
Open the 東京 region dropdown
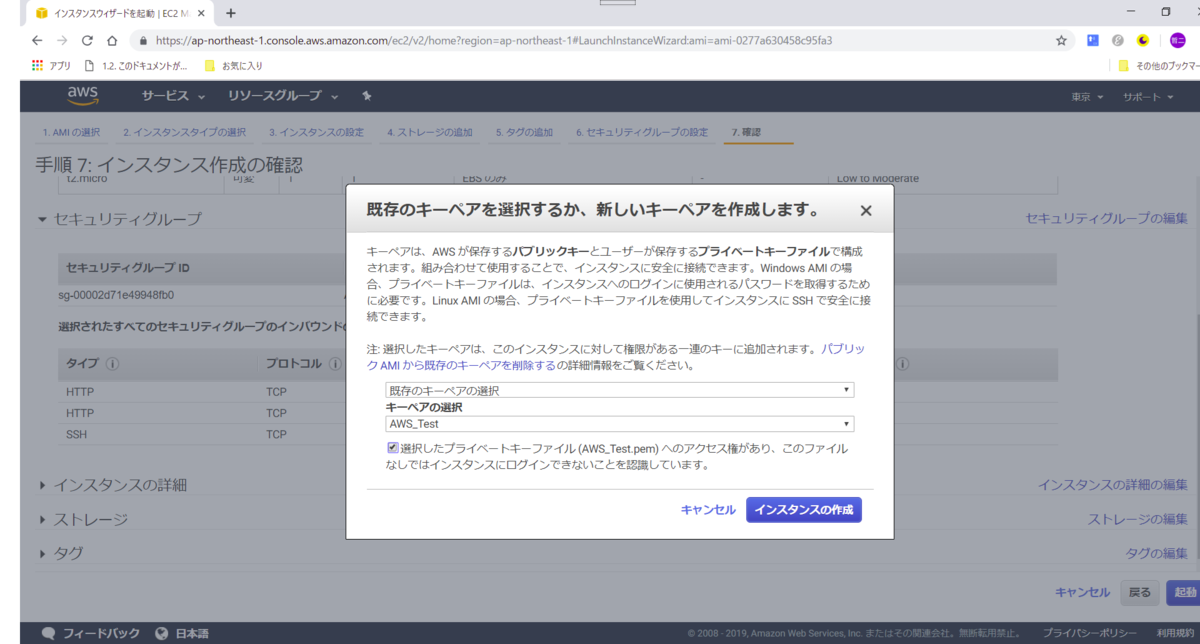click(1086, 97)
